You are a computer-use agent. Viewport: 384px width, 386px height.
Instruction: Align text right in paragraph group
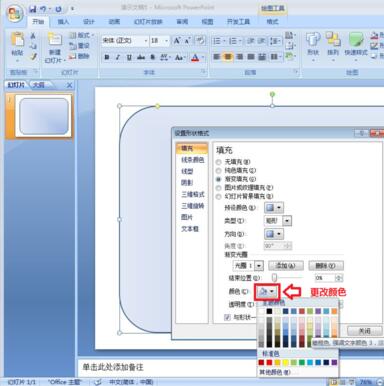[239, 57]
